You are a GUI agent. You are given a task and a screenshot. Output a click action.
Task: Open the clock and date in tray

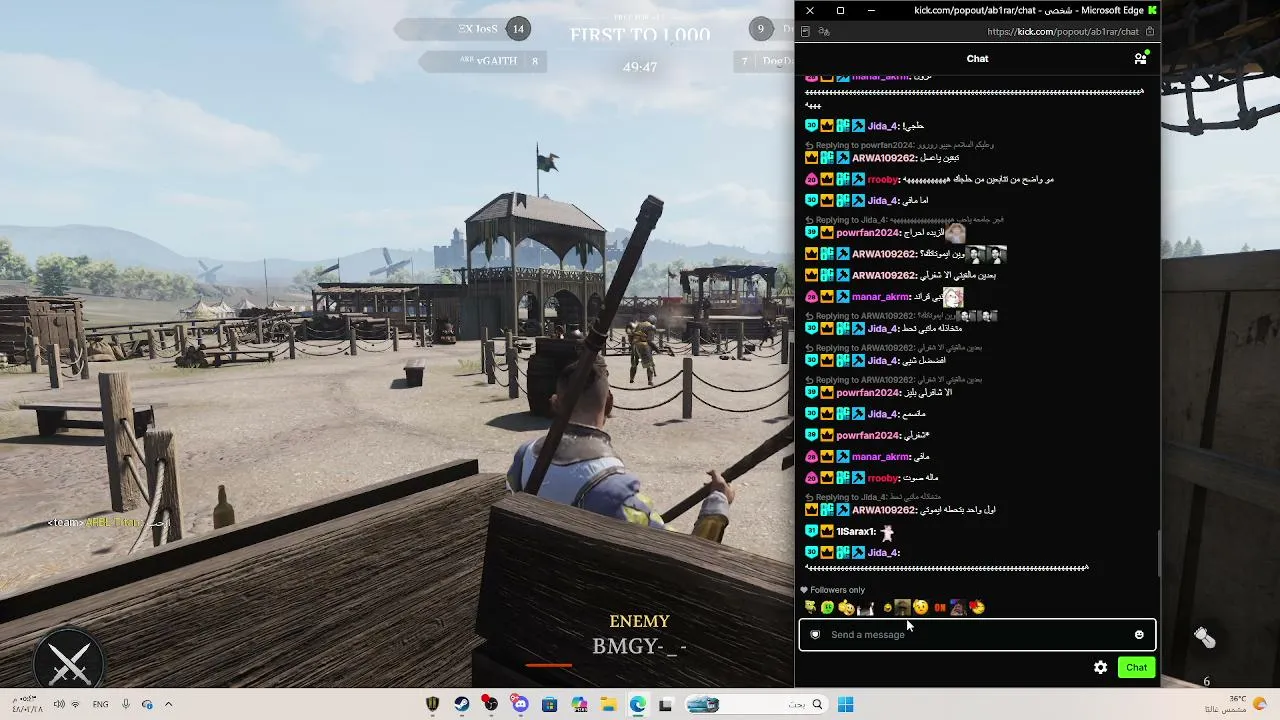click(x=27, y=704)
